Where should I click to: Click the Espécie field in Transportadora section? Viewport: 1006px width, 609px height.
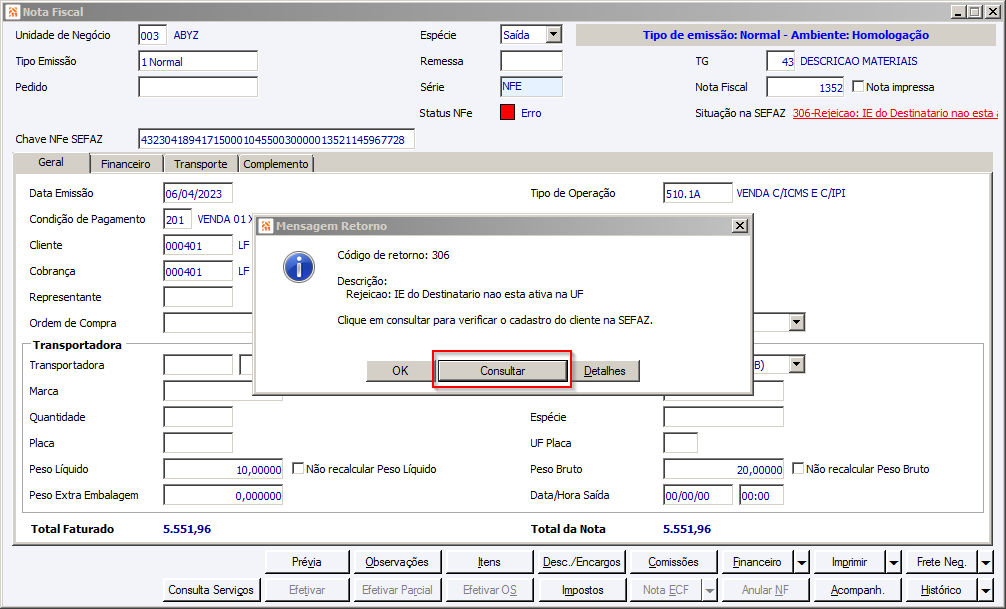click(x=724, y=417)
